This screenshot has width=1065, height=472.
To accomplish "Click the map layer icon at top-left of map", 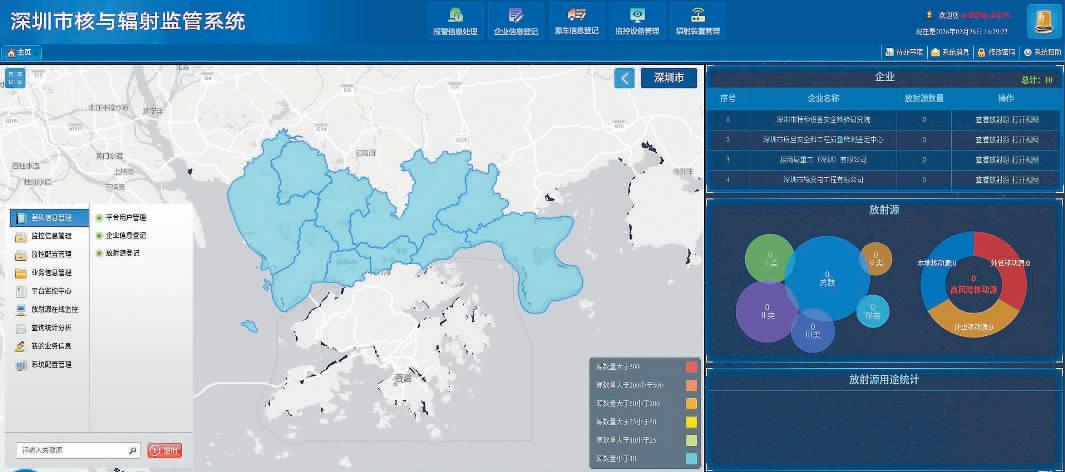I will point(15,78).
